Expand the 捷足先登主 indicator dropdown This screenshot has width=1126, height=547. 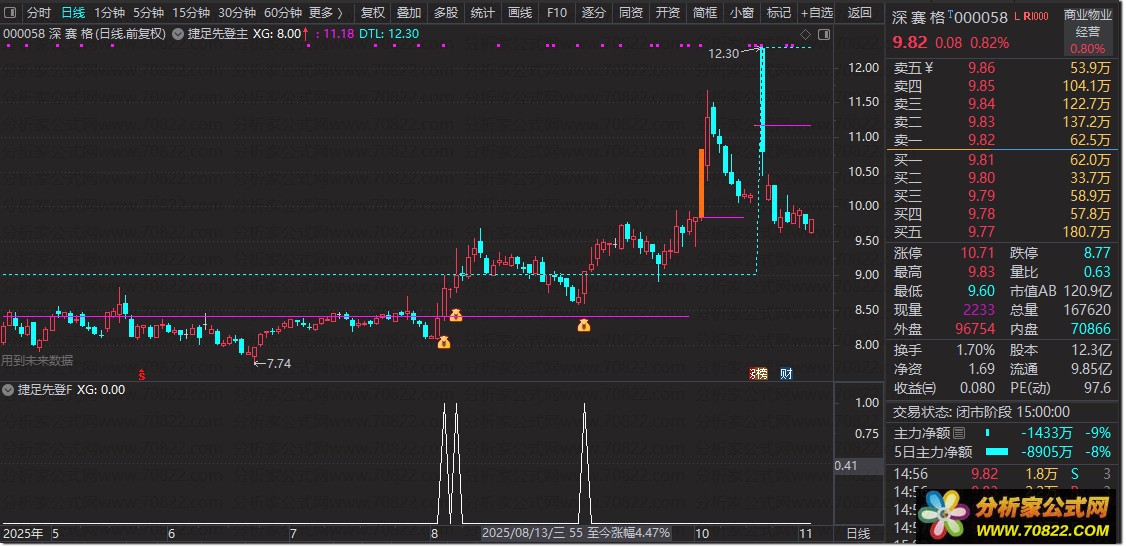(177, 34)
